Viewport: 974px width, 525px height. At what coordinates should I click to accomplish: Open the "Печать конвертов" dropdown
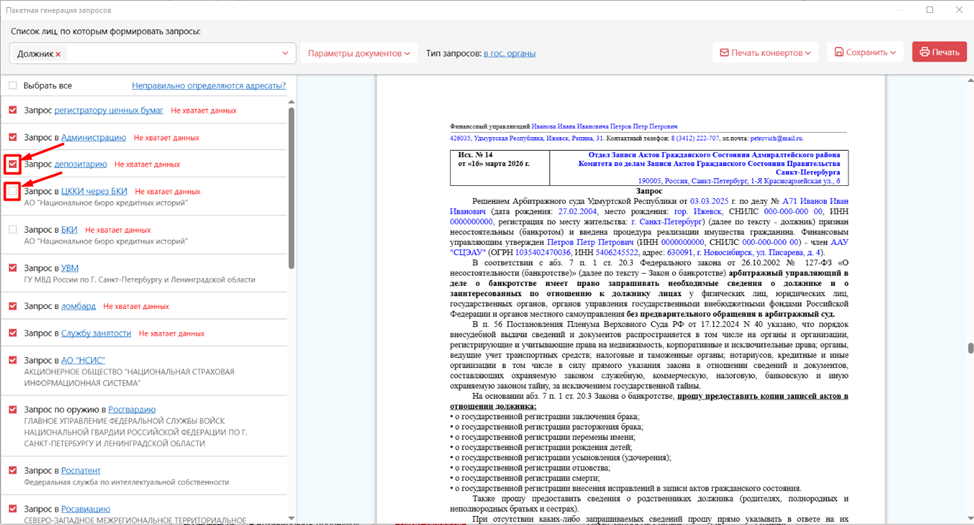point(765,52)
